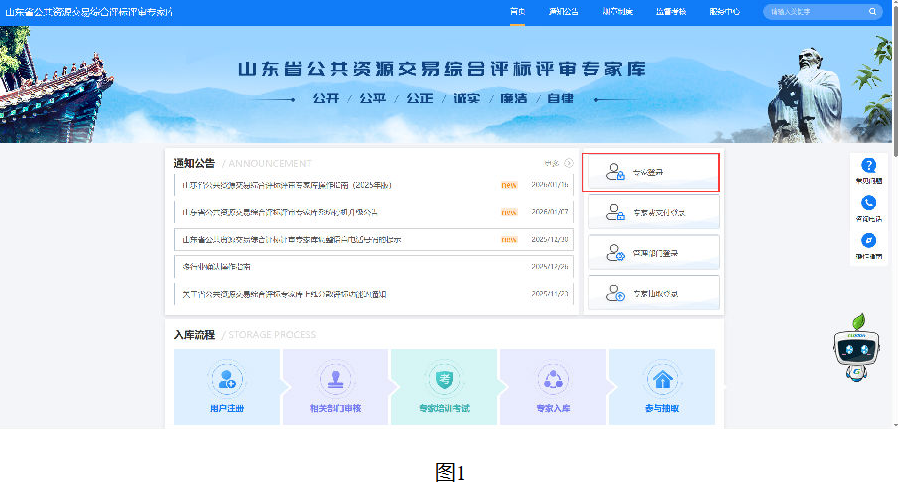Screen dimensions: 905x493
Task: Select the 相关部门审核 stamp icon
Action: [335, 379]
